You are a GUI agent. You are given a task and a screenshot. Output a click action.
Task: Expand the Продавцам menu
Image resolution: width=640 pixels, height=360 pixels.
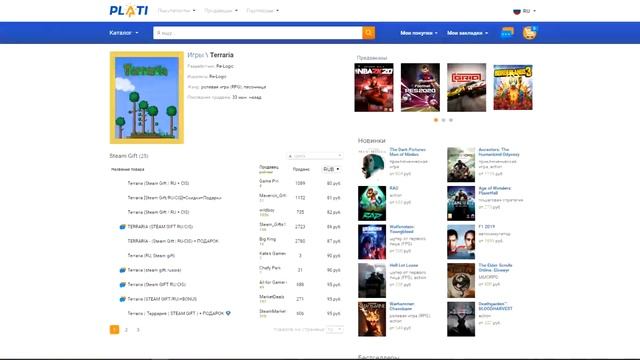221,11
